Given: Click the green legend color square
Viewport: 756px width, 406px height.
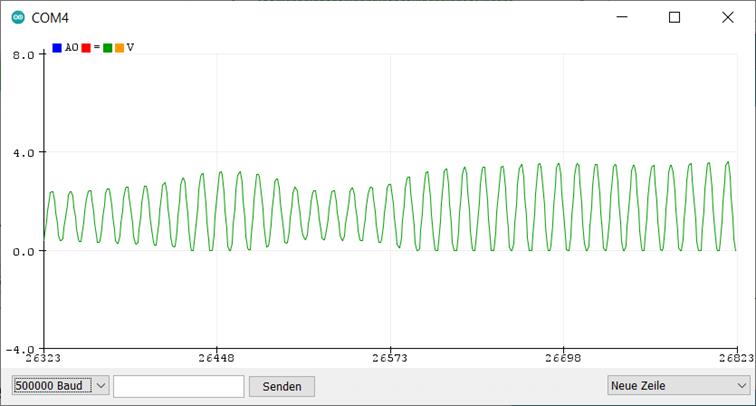Looking at the screenshot, I should 107,48.
